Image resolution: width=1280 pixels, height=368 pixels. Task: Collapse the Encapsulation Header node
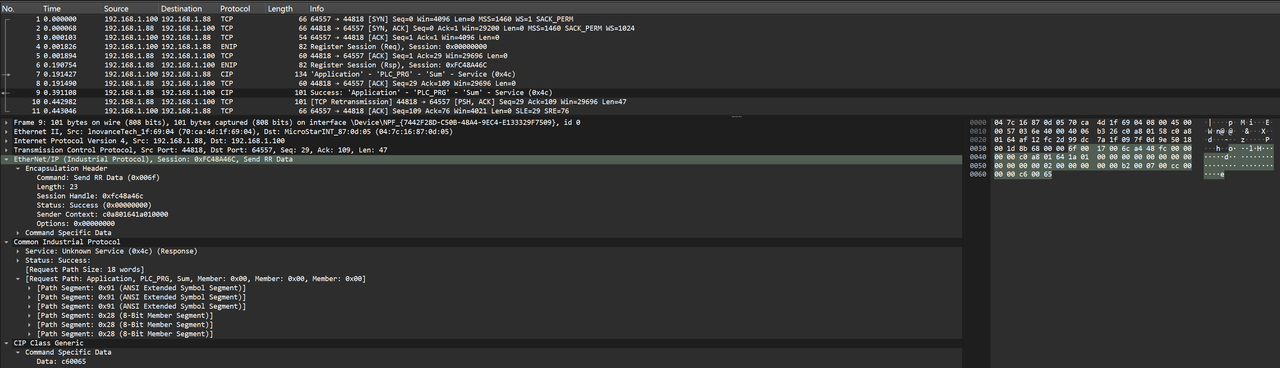[18, 168]
